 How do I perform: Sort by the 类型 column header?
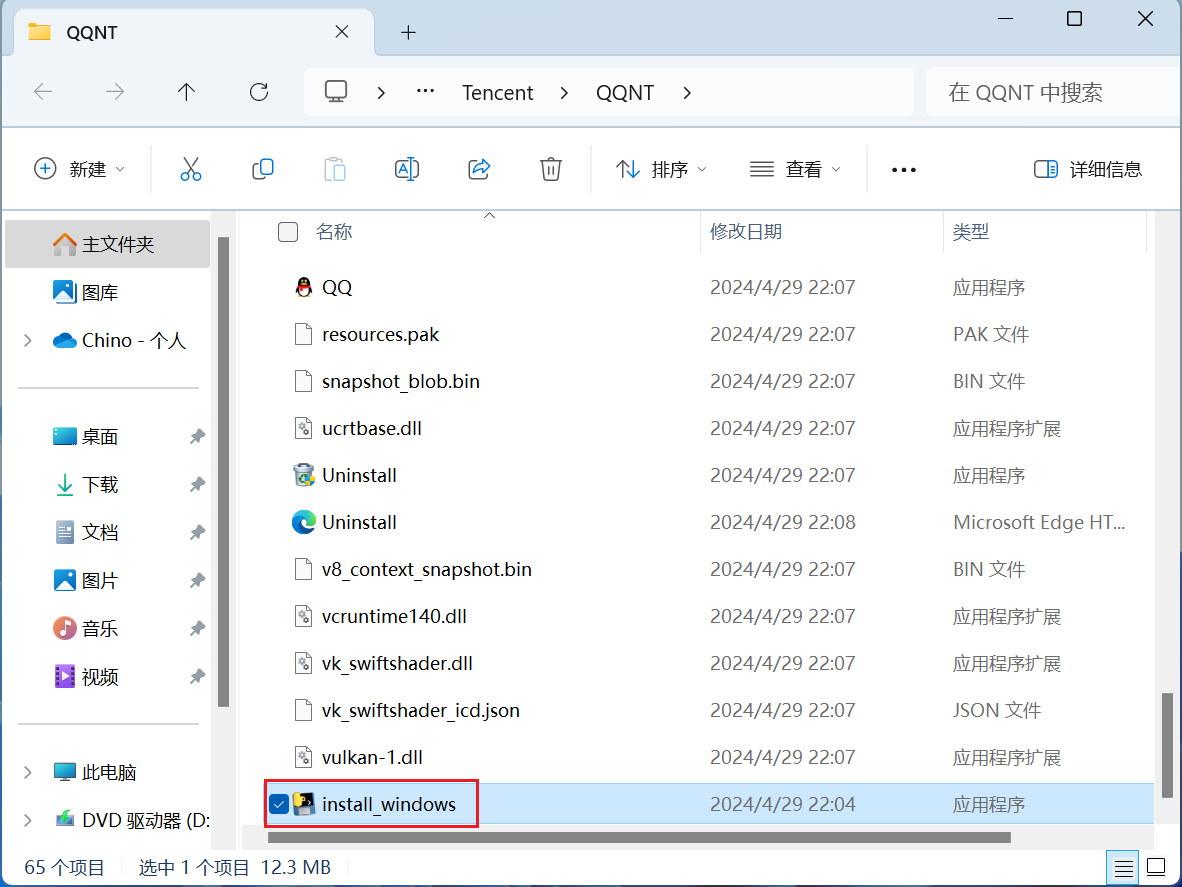point(970,231)
